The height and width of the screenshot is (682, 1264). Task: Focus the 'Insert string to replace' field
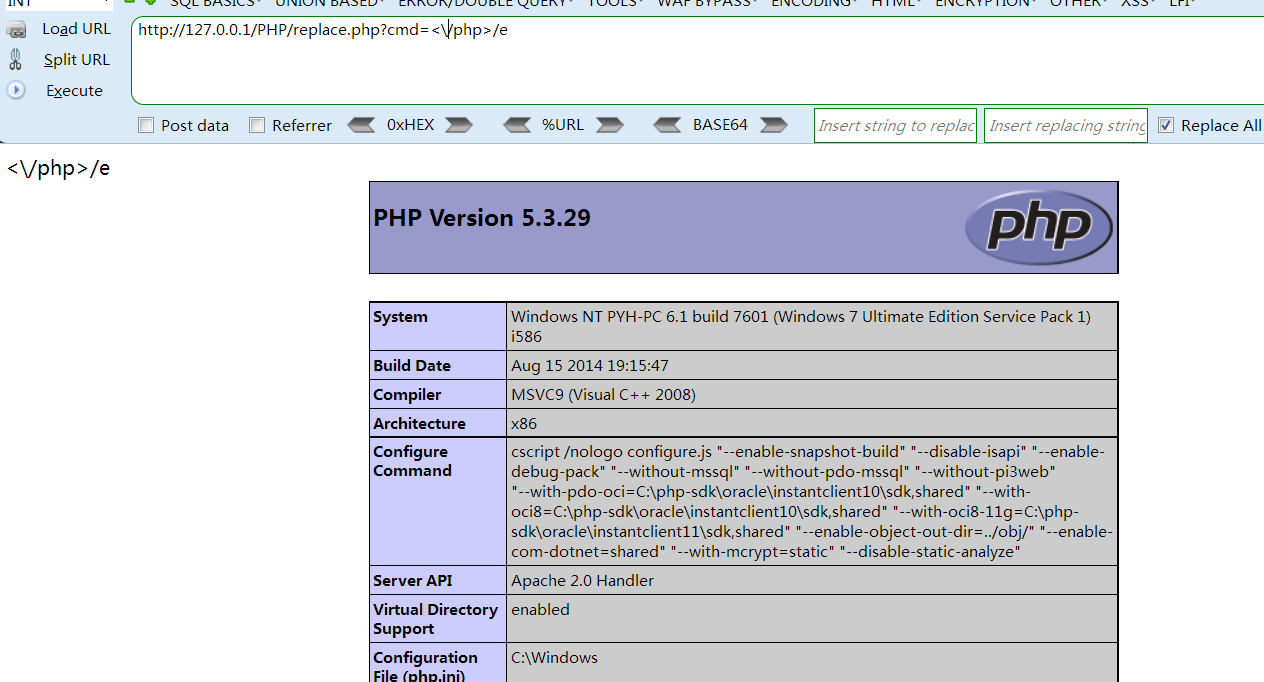coord(895,125)
